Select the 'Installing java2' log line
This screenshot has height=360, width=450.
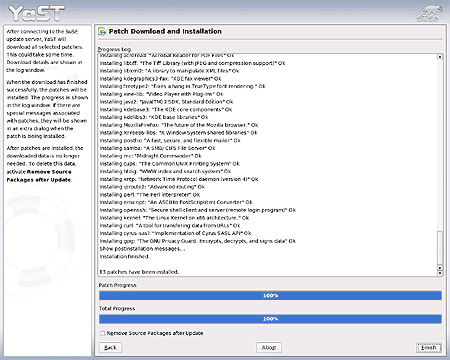tap(166, 102)
